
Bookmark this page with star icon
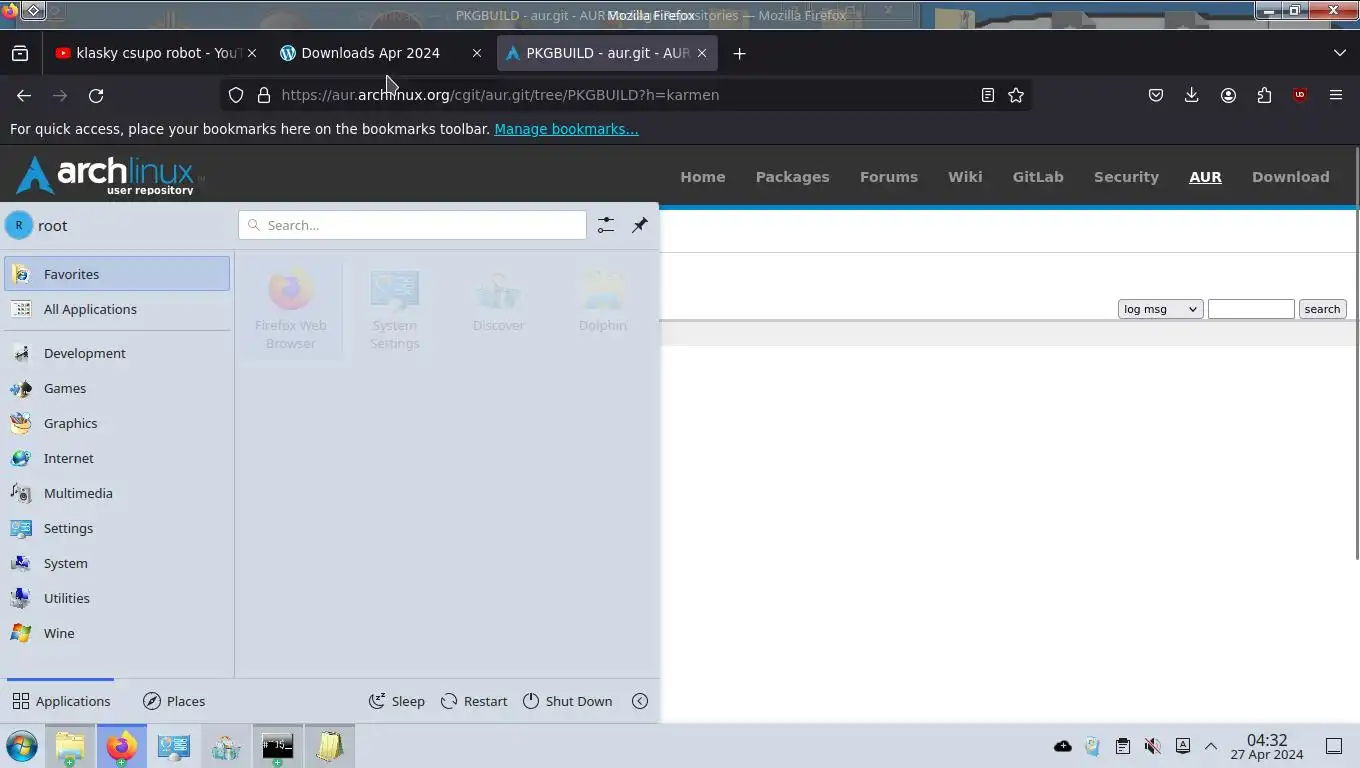1016,95
